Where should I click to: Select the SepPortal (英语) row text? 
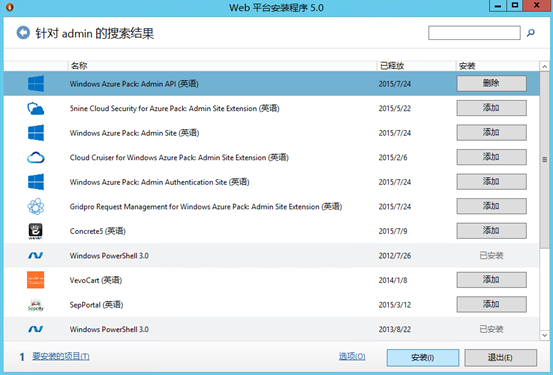(x=96, y=304)
